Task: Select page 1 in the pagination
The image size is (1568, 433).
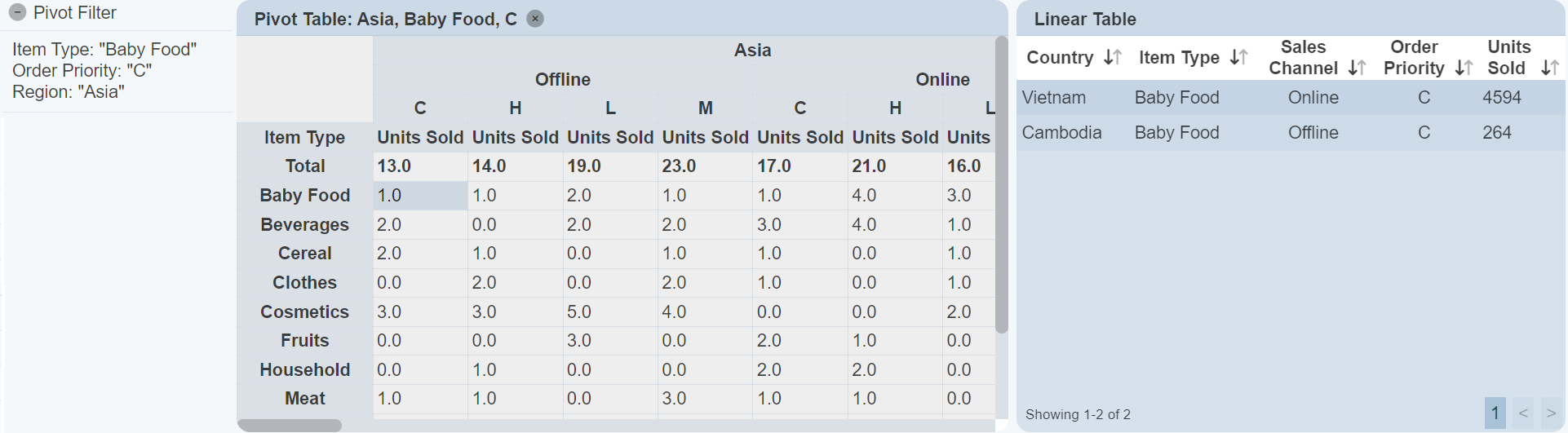Action: [1495, 413]
